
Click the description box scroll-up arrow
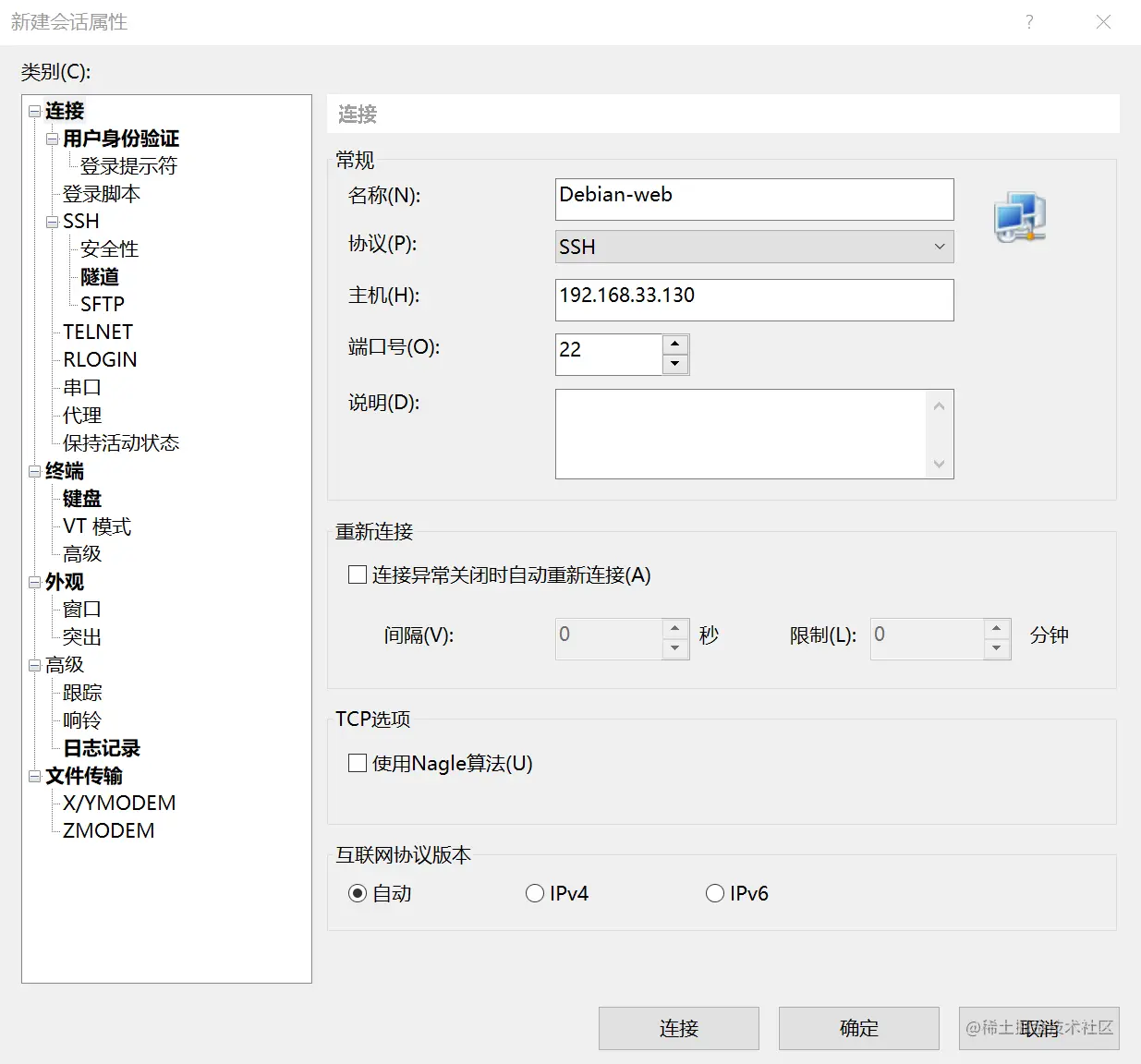click(940, 405)
